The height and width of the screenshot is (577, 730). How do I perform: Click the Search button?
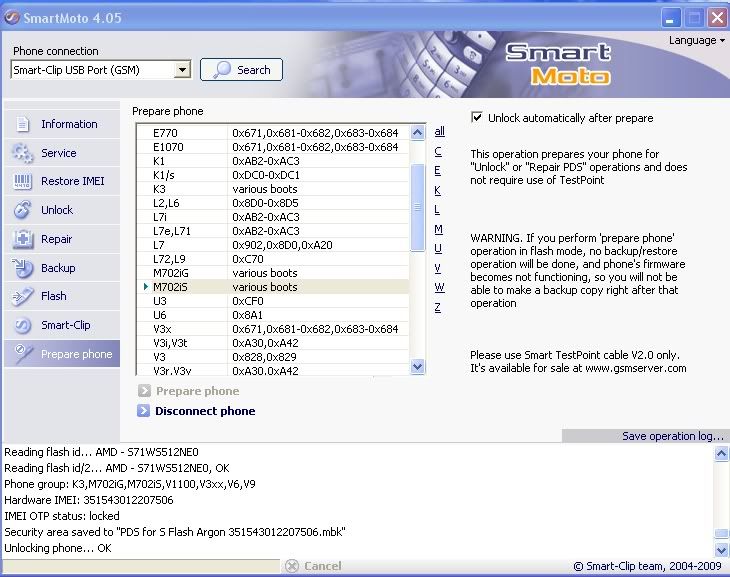(241, 70)
